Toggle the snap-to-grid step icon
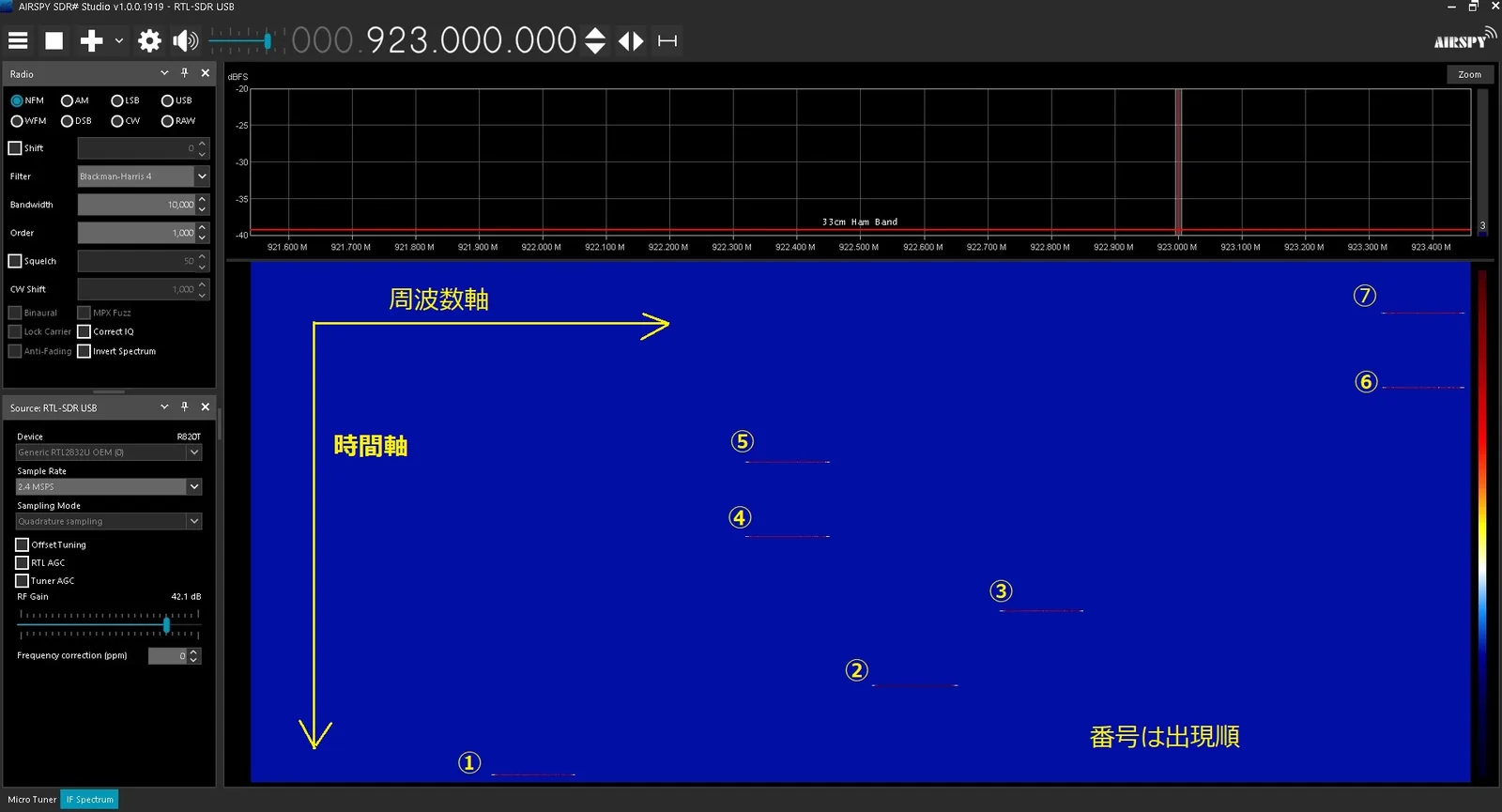This screenshot has height=812, width=1502. (667, 40)
